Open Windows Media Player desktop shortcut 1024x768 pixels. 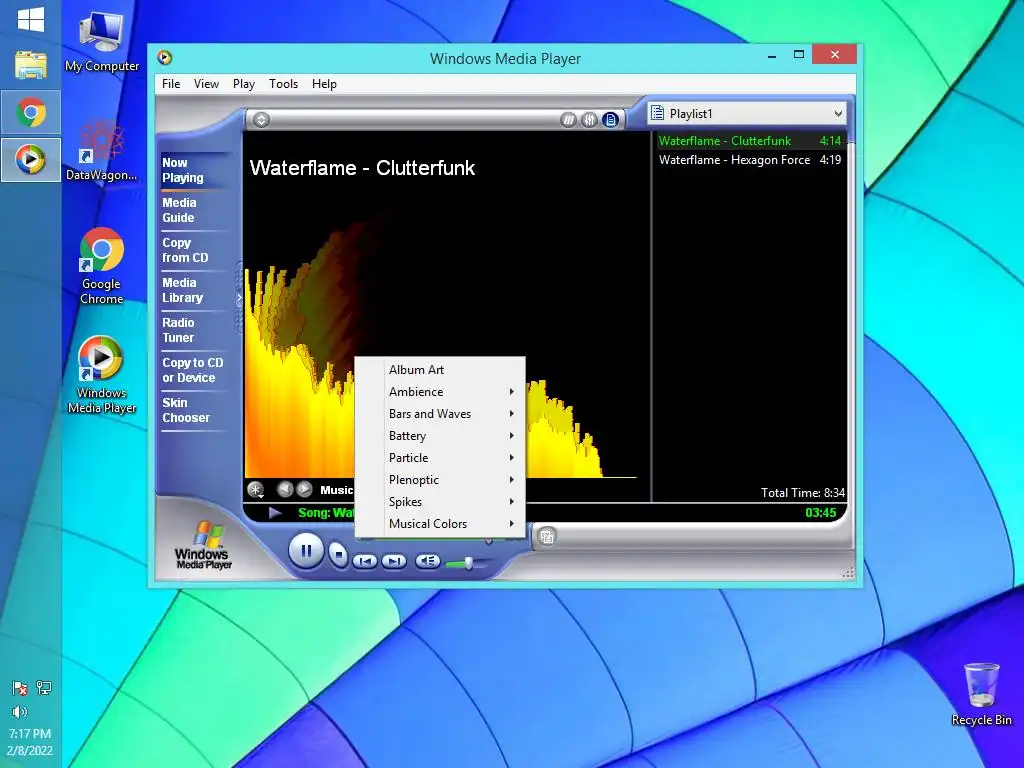point(102,375)
